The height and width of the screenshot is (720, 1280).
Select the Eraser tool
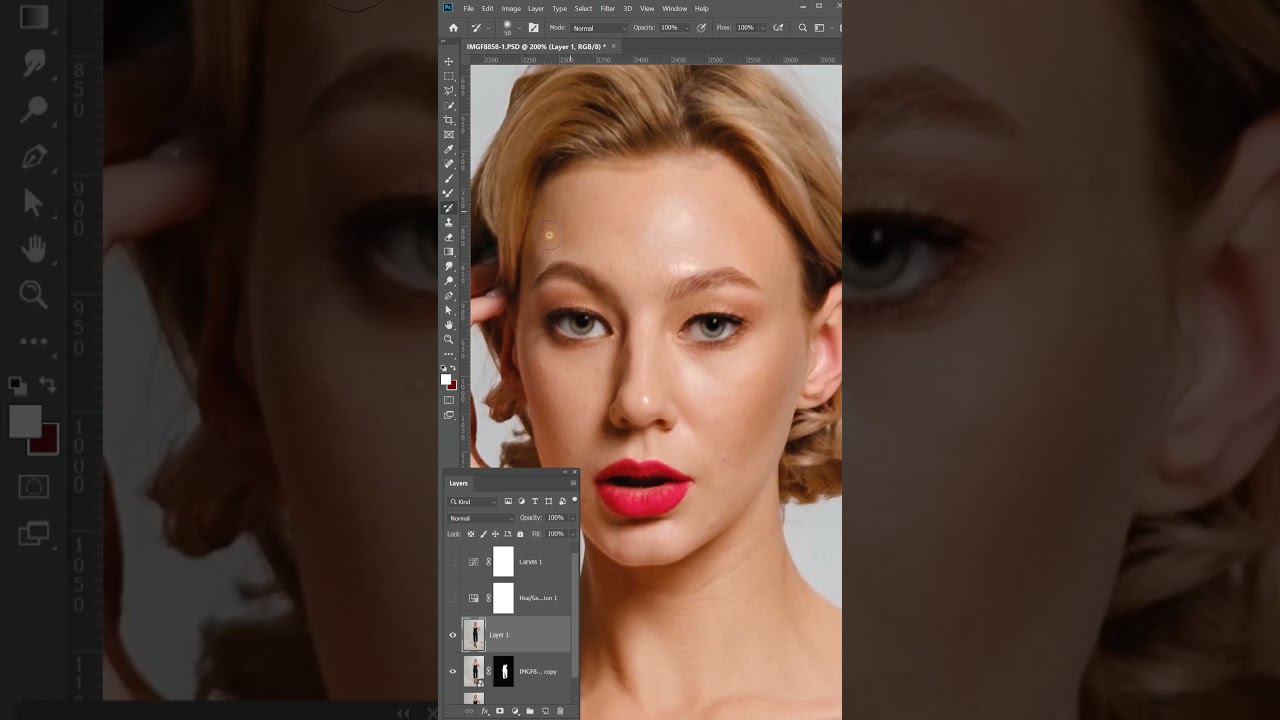tap(449, 237)
